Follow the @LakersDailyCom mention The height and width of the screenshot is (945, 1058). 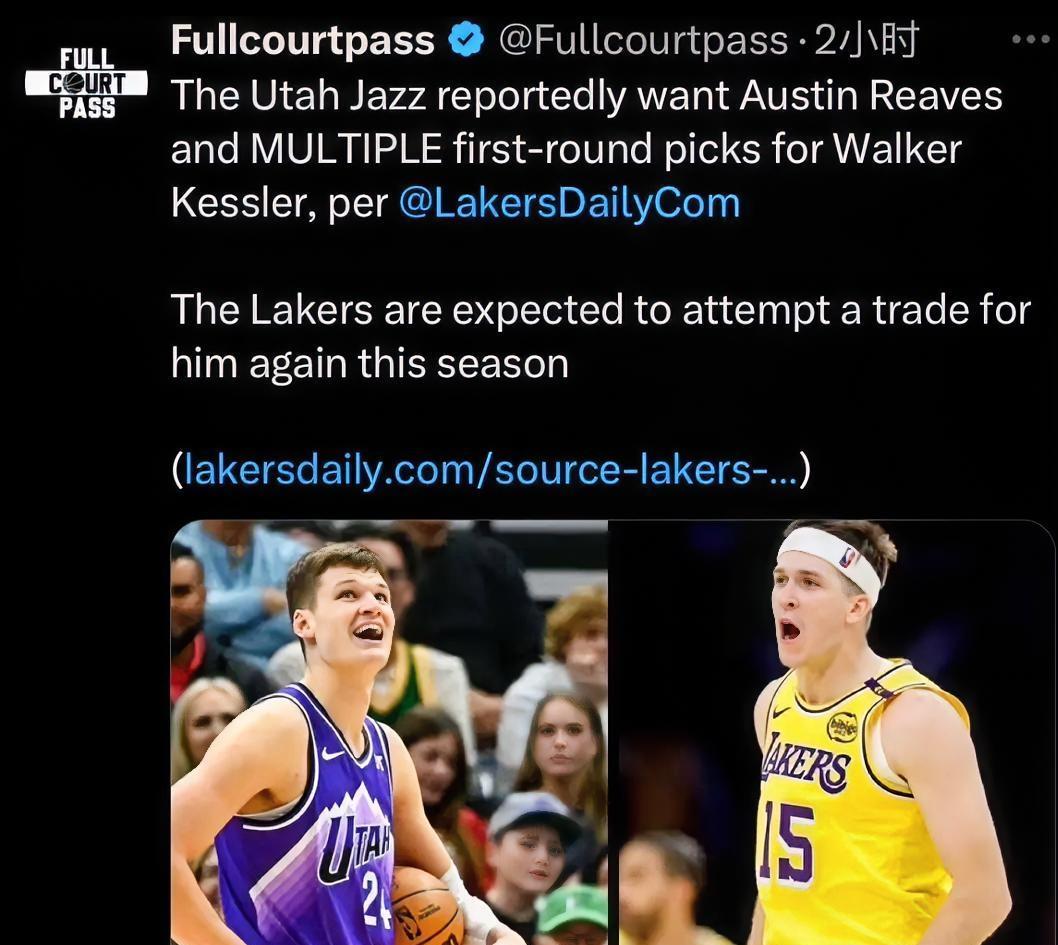[x=569, y=203]
